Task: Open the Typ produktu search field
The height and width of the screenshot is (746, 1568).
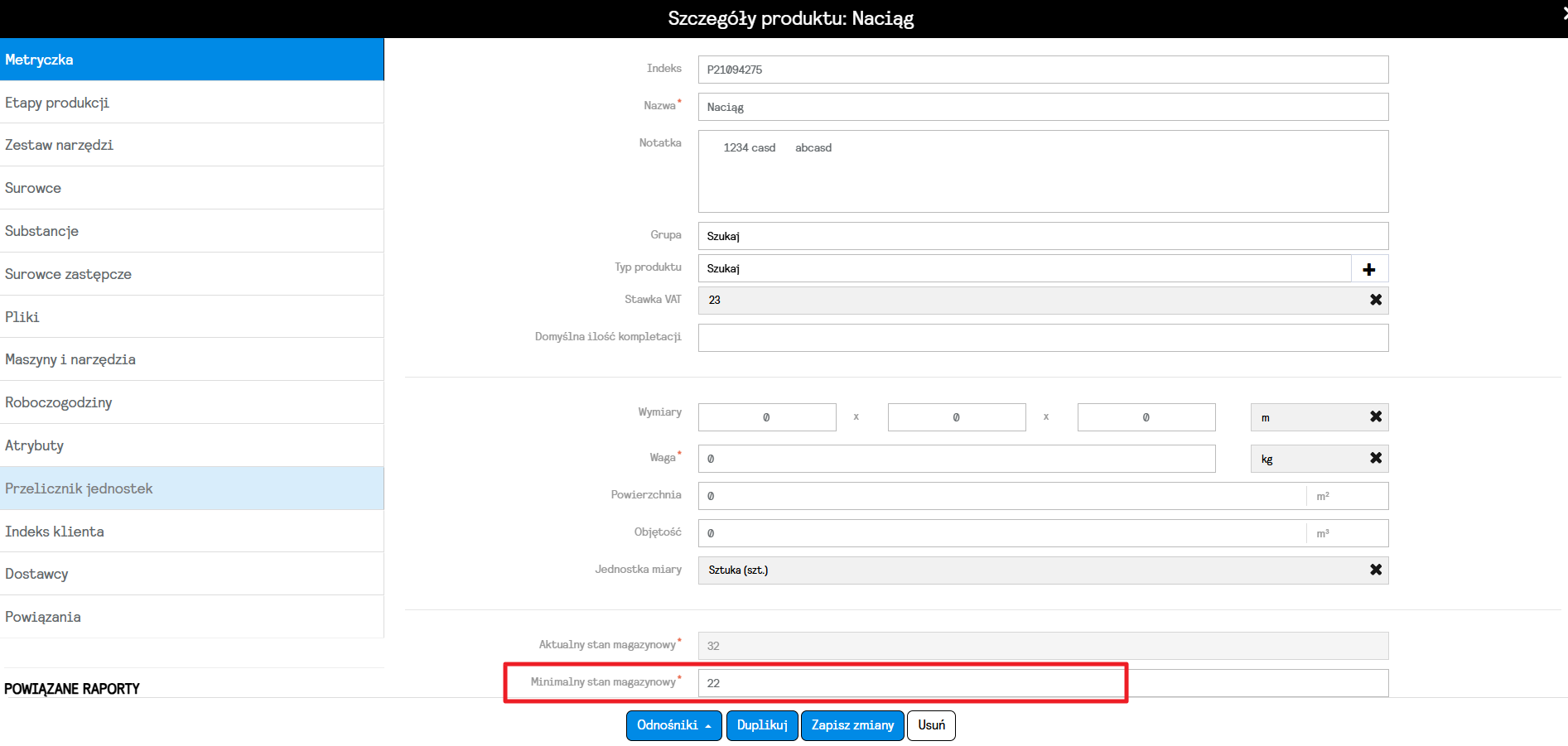Action: (1025, 268)
